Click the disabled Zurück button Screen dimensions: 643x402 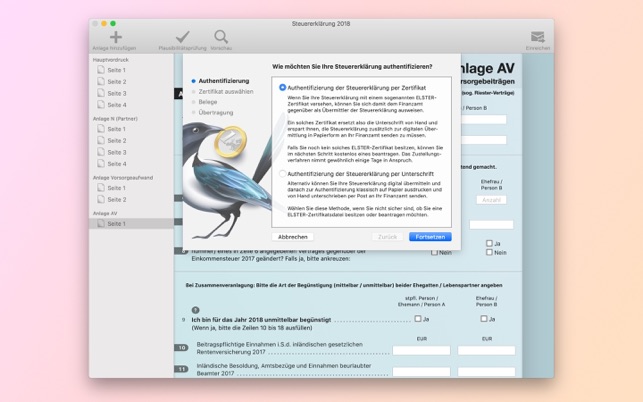pos(388,237)
